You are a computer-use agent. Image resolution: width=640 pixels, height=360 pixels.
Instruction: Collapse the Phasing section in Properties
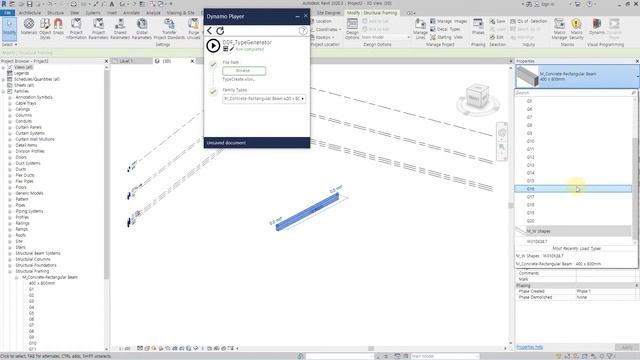[x=636, y=285]
